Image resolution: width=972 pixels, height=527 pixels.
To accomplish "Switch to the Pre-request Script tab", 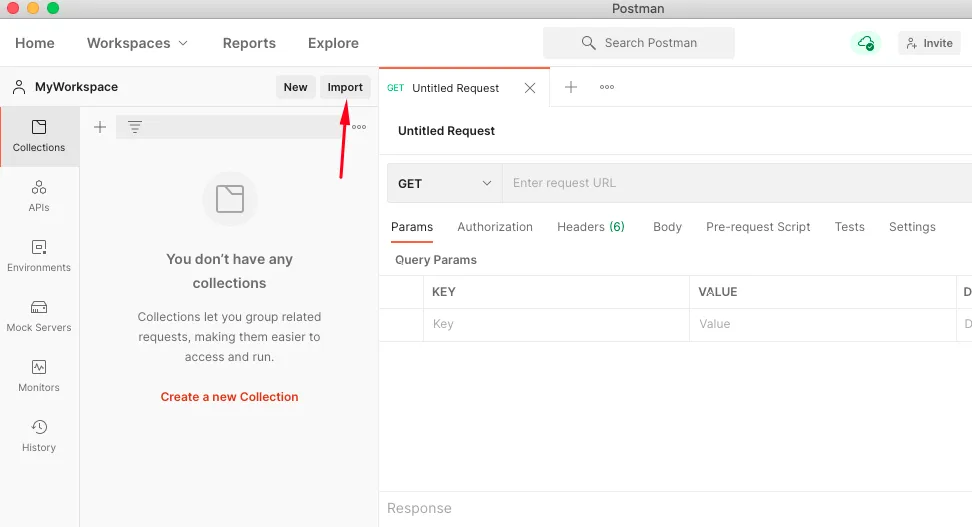I will 758,227.
